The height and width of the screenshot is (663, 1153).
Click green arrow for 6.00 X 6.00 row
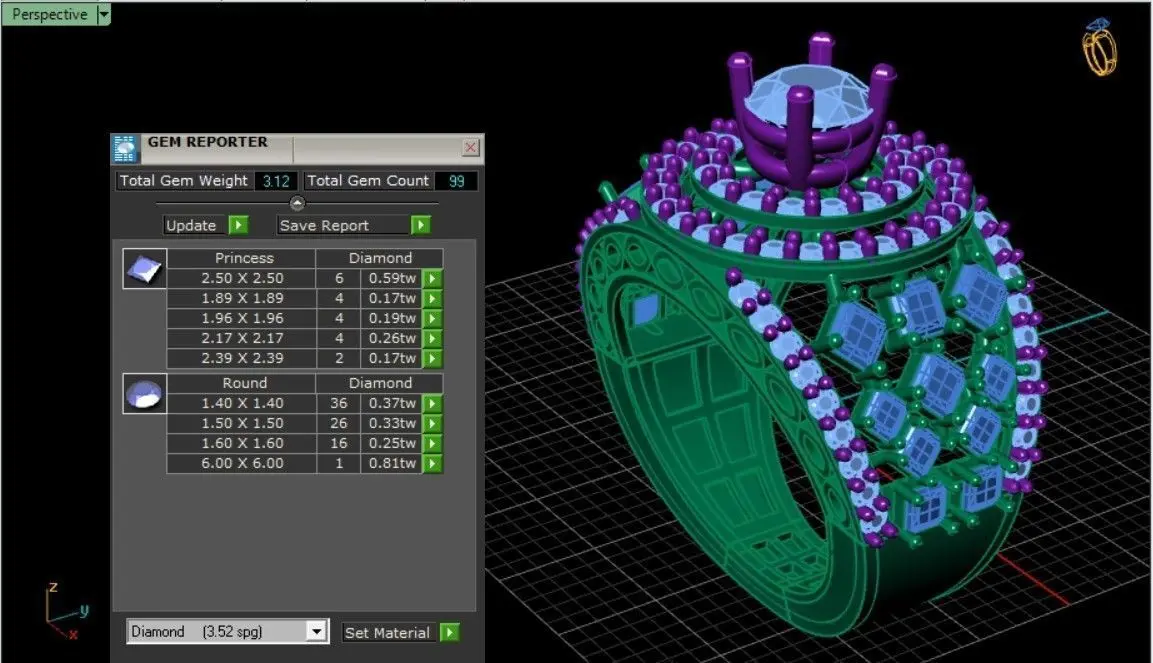click(x=432, y=463)
